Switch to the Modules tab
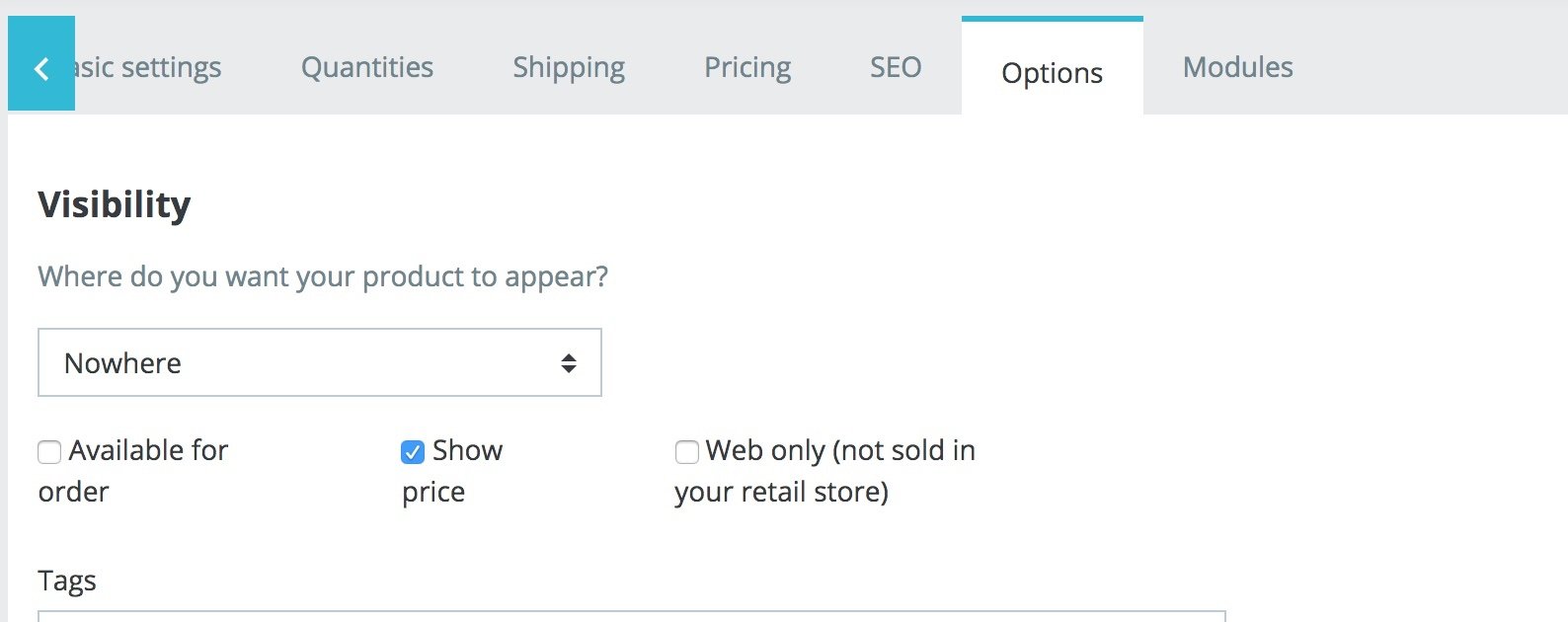The image size is (1568, 622). coord(1238,67)
